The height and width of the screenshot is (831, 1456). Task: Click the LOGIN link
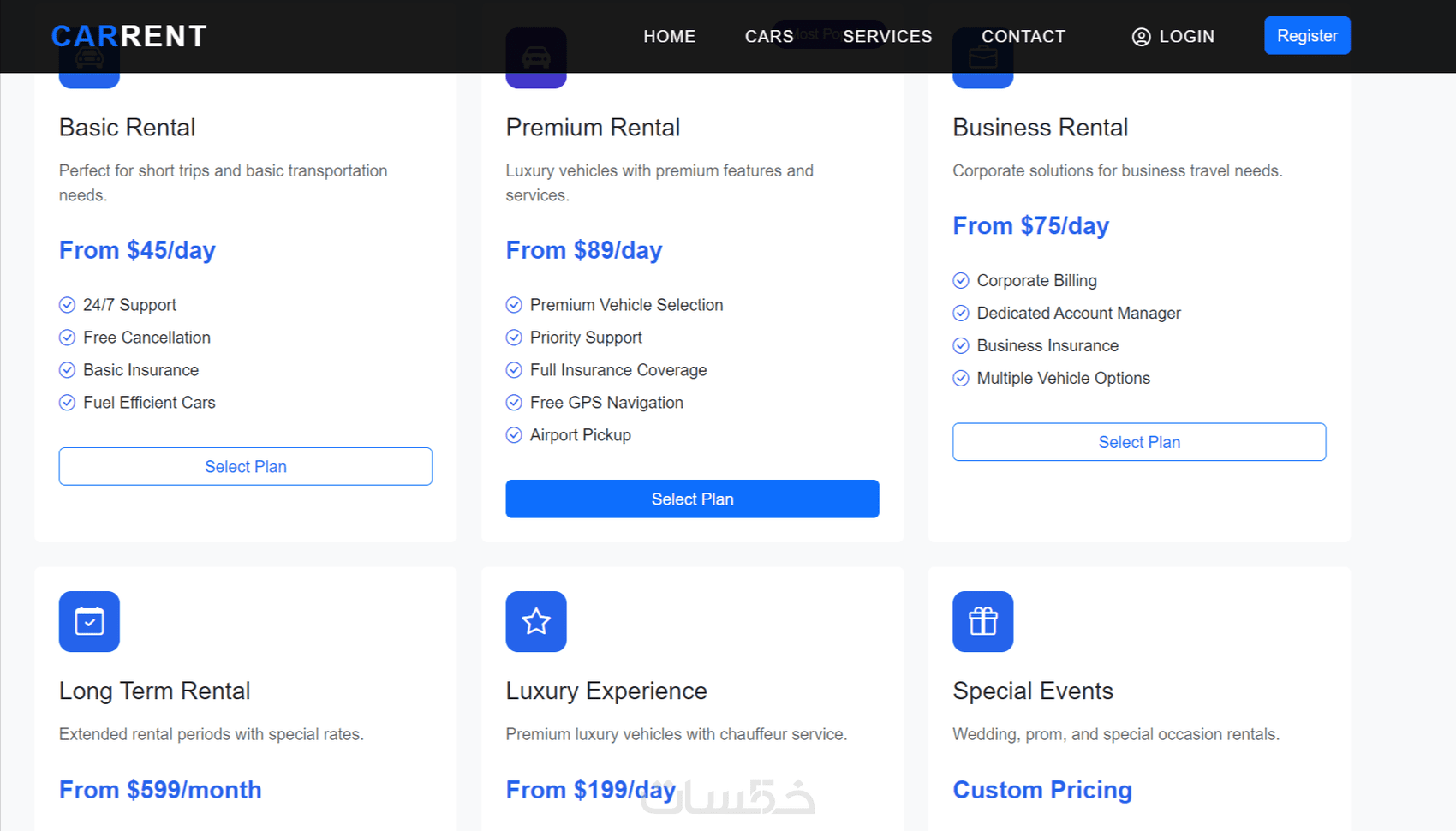point(1186,37)
